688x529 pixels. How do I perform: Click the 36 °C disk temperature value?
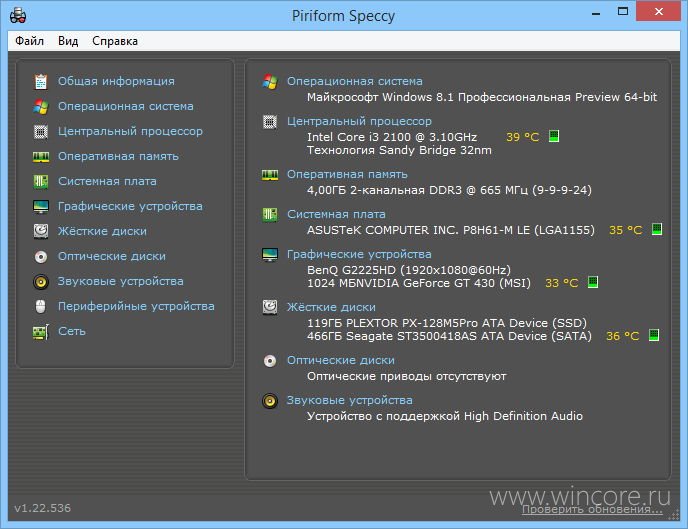tap(622, 336)
